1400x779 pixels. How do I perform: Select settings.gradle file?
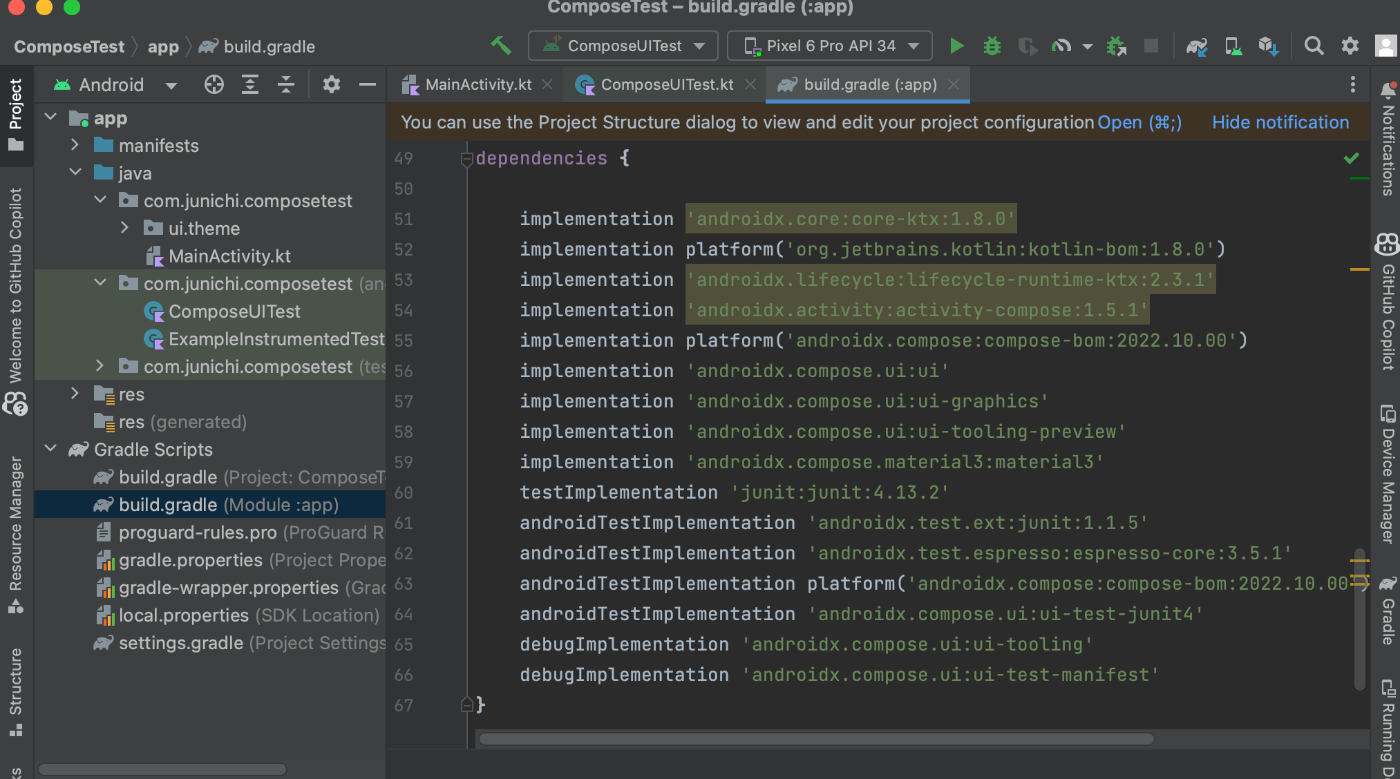(238, 643)
